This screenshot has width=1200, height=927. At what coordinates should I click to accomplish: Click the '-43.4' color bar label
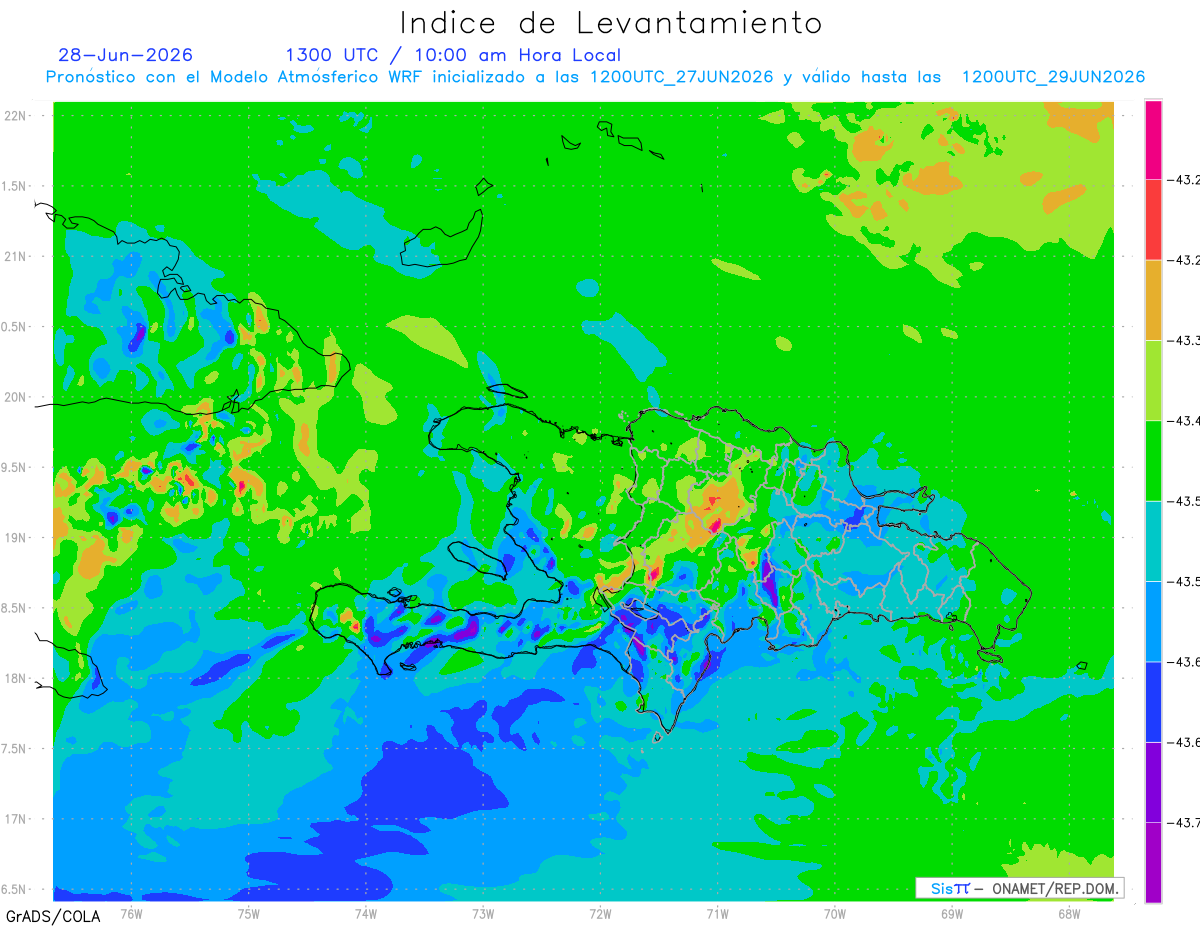pos(1184,421)
